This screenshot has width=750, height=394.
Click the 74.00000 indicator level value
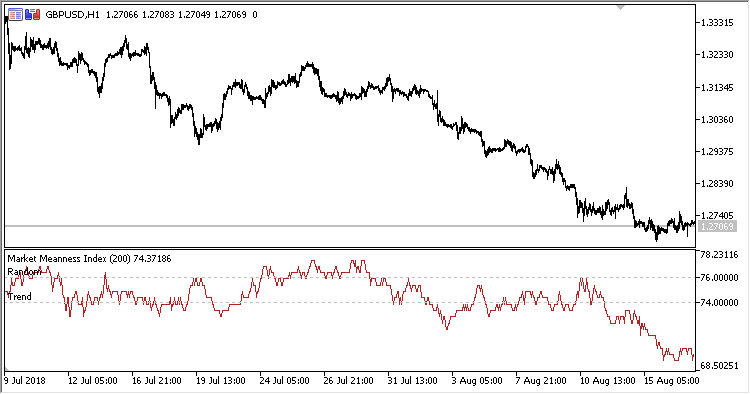[x=719, y=303]
